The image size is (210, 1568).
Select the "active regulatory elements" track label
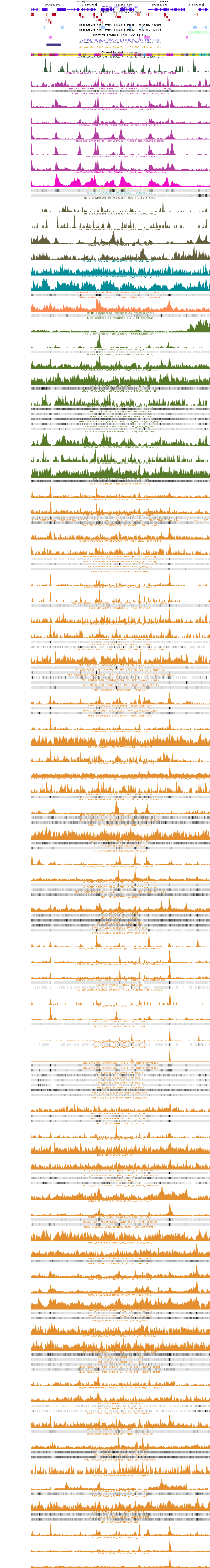pos(120,12)
